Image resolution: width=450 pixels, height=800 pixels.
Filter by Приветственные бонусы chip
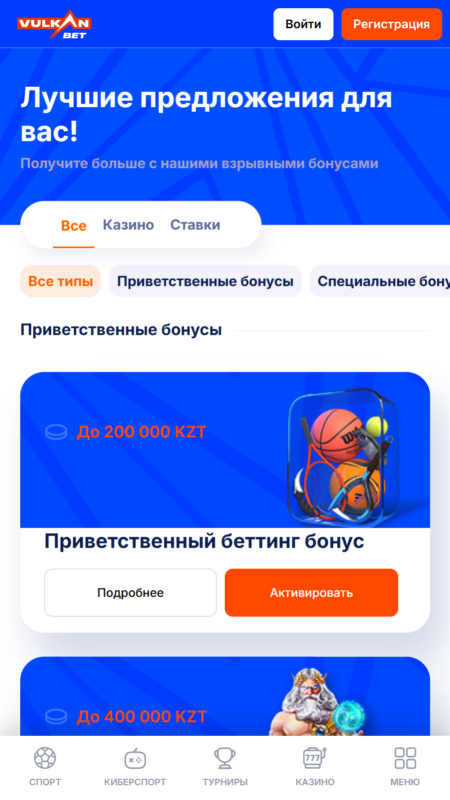coord(205,281)
